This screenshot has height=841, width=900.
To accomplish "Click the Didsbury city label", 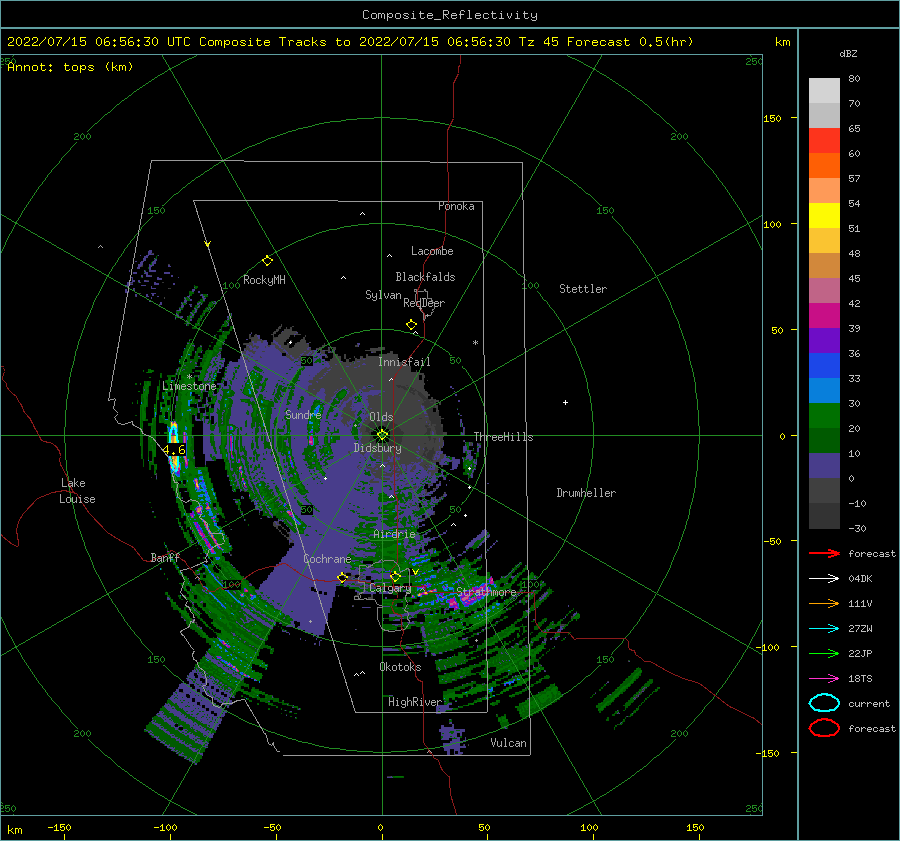I will tap(378, 448).
